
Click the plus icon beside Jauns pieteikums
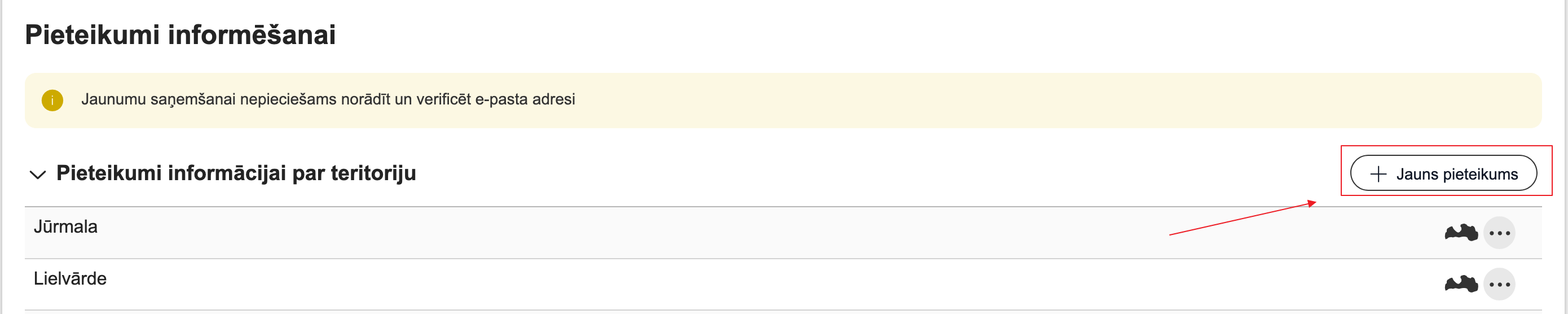coord(1378,175)
